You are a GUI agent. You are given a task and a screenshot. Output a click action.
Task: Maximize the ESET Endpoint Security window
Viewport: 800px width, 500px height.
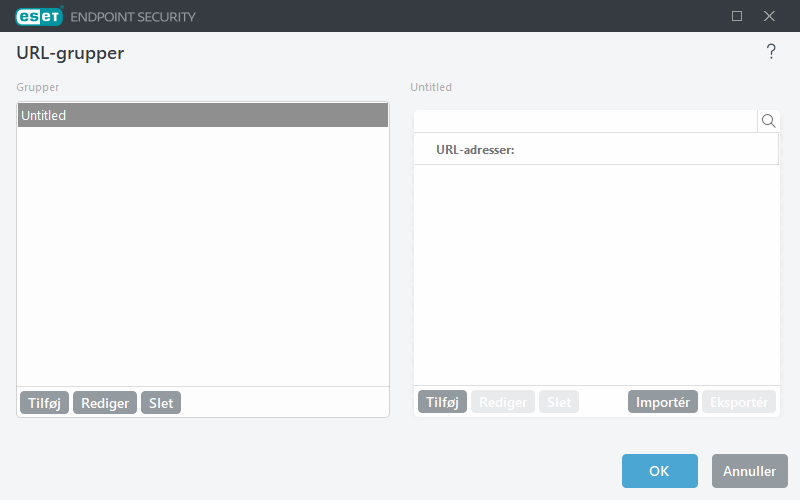[737, 16]
